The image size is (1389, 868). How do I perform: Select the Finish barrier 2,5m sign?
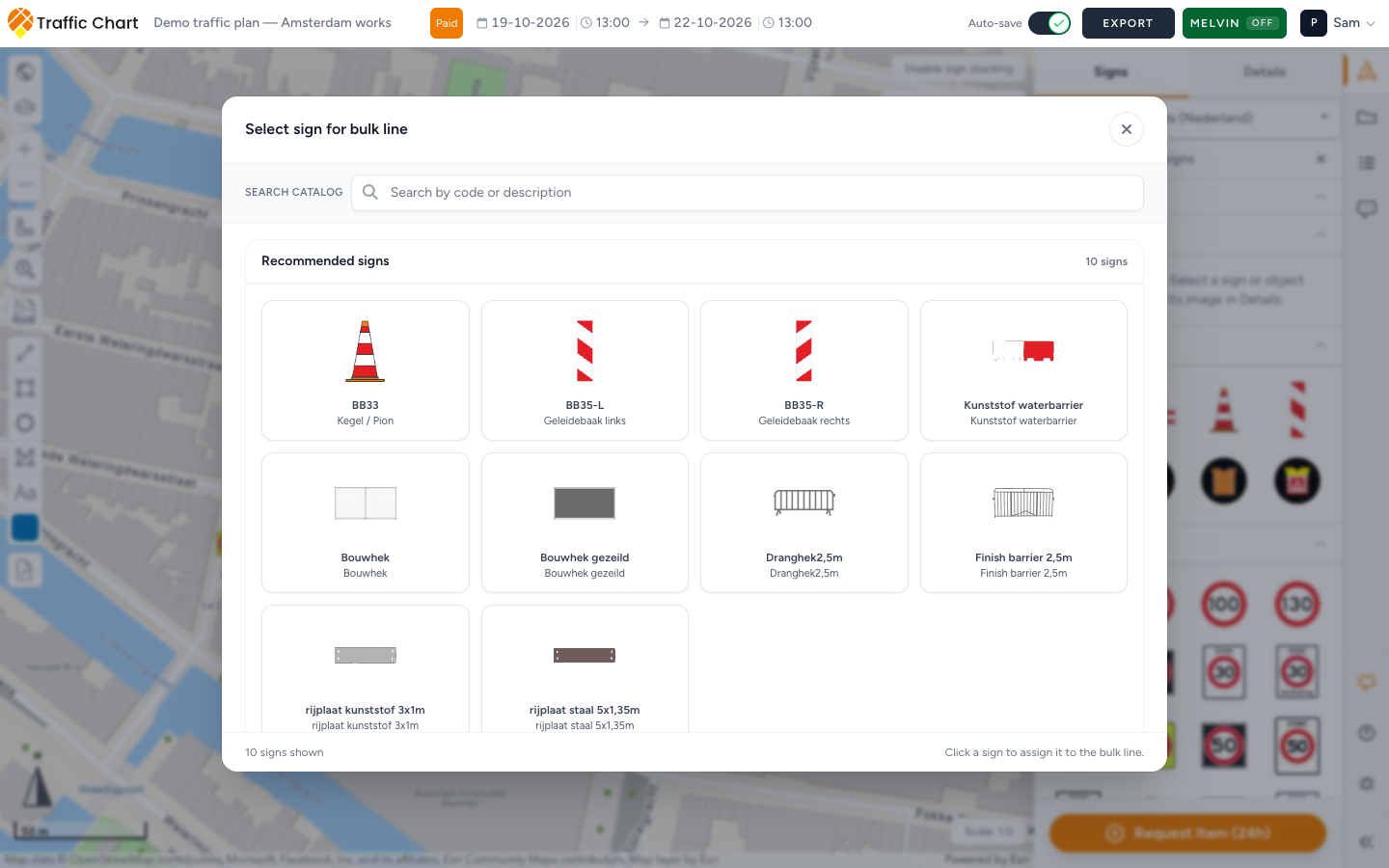click(1023, 523)
